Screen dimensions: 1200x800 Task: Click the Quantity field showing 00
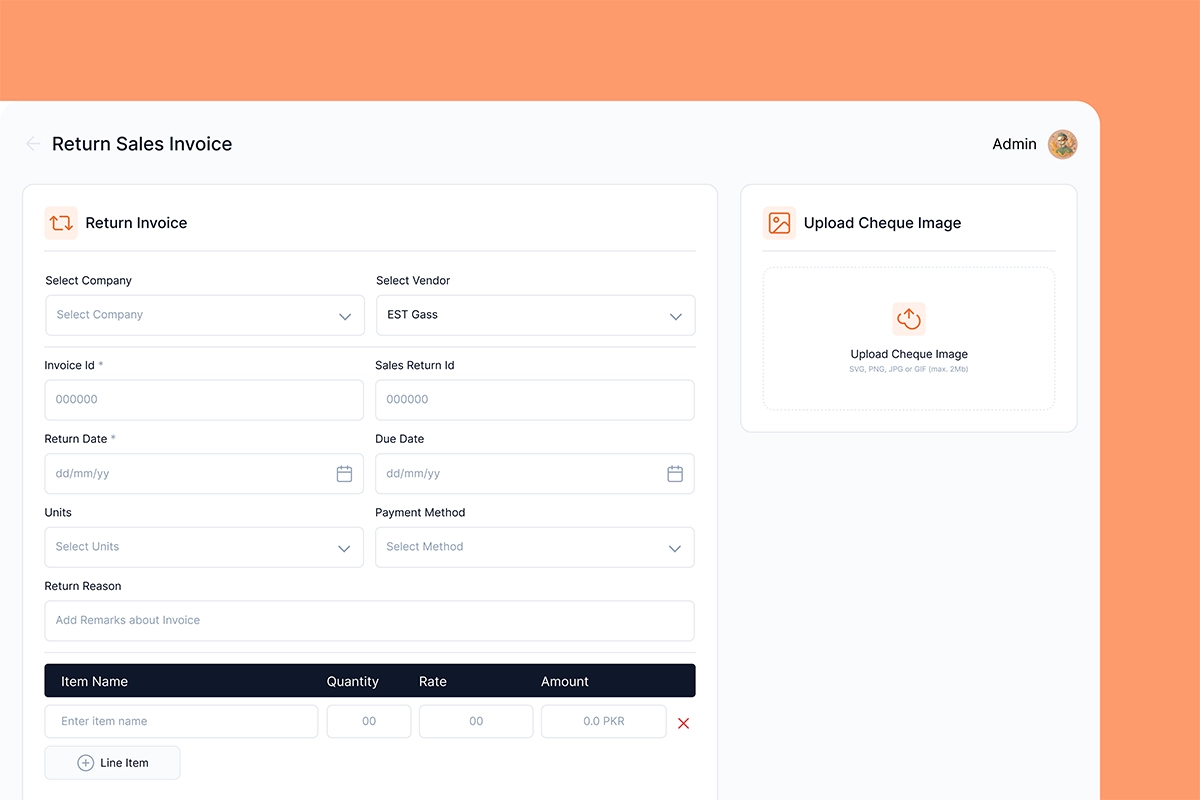[368, 721]
